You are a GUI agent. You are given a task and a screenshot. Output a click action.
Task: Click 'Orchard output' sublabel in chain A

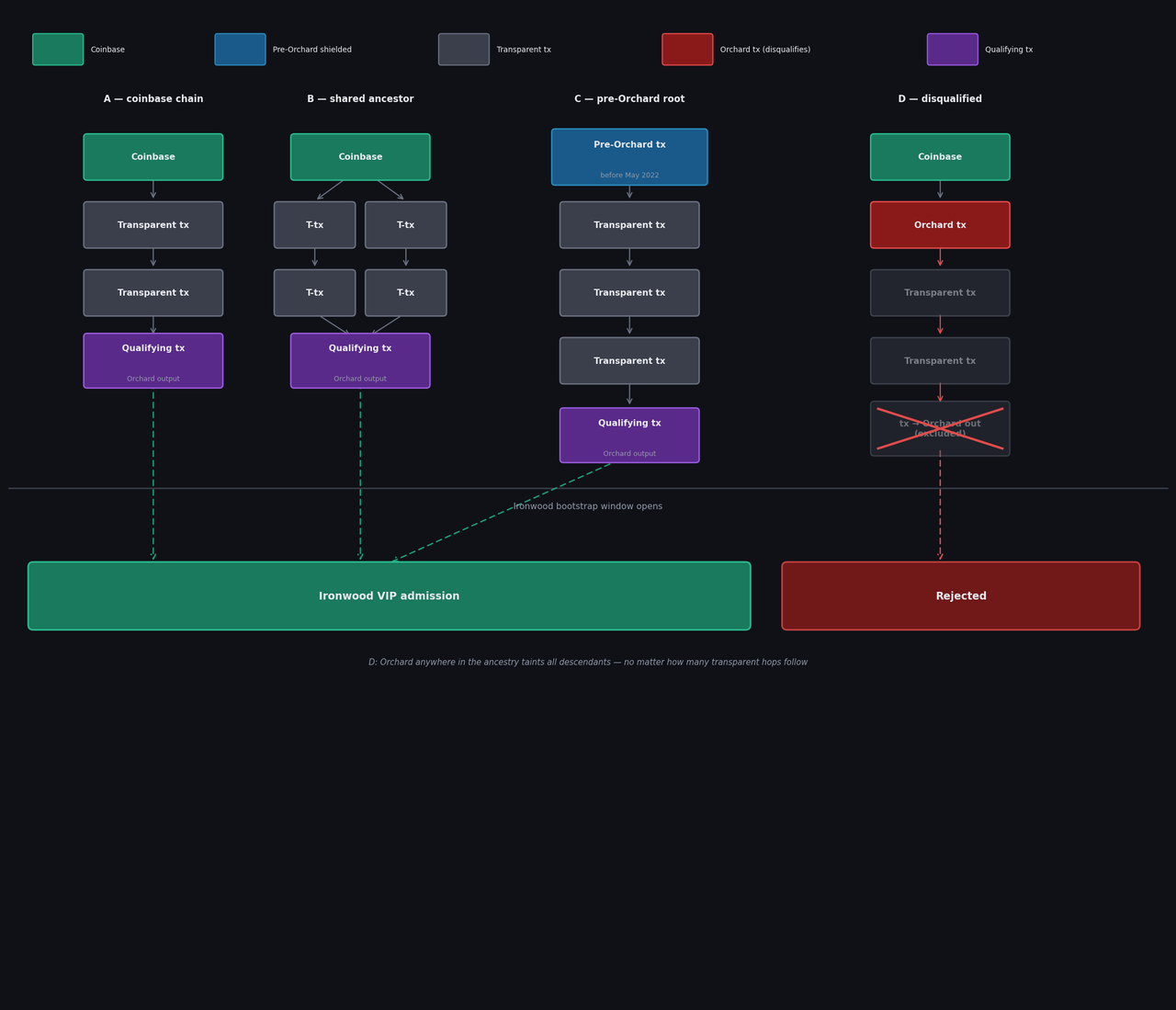tap(153, 379)
